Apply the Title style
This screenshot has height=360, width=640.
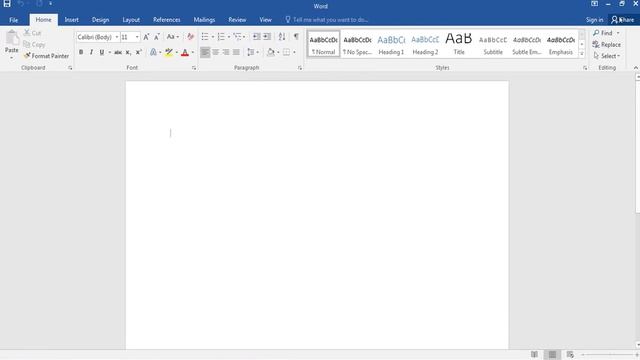459,44
